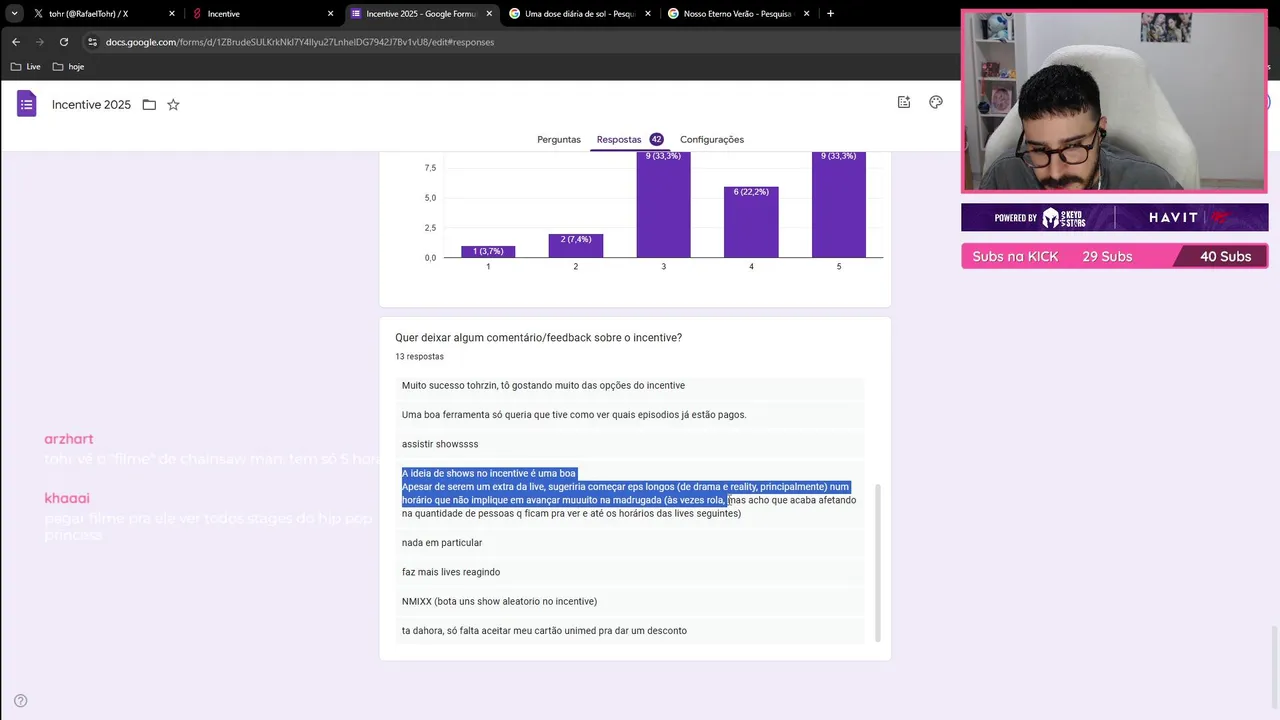
Task: Open a new browser tab
Action: pyautogui.click(x=830, y=14)
